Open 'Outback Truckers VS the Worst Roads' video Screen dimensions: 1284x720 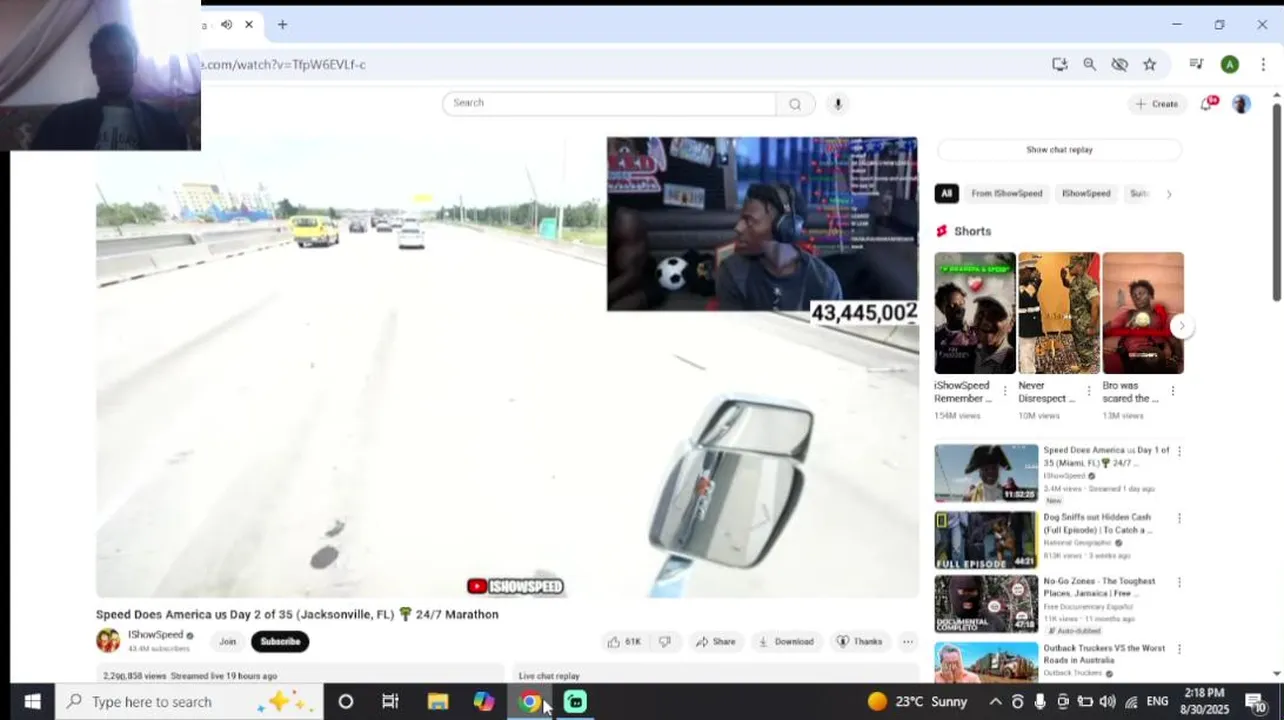pyautogui.click(x=1104, y=654)
